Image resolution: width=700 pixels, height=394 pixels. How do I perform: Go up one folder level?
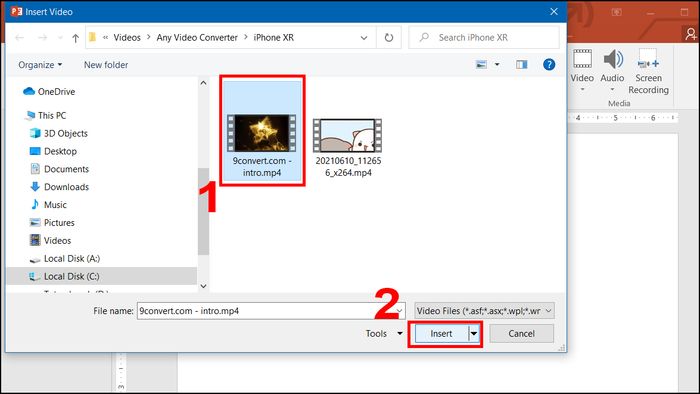75,38
